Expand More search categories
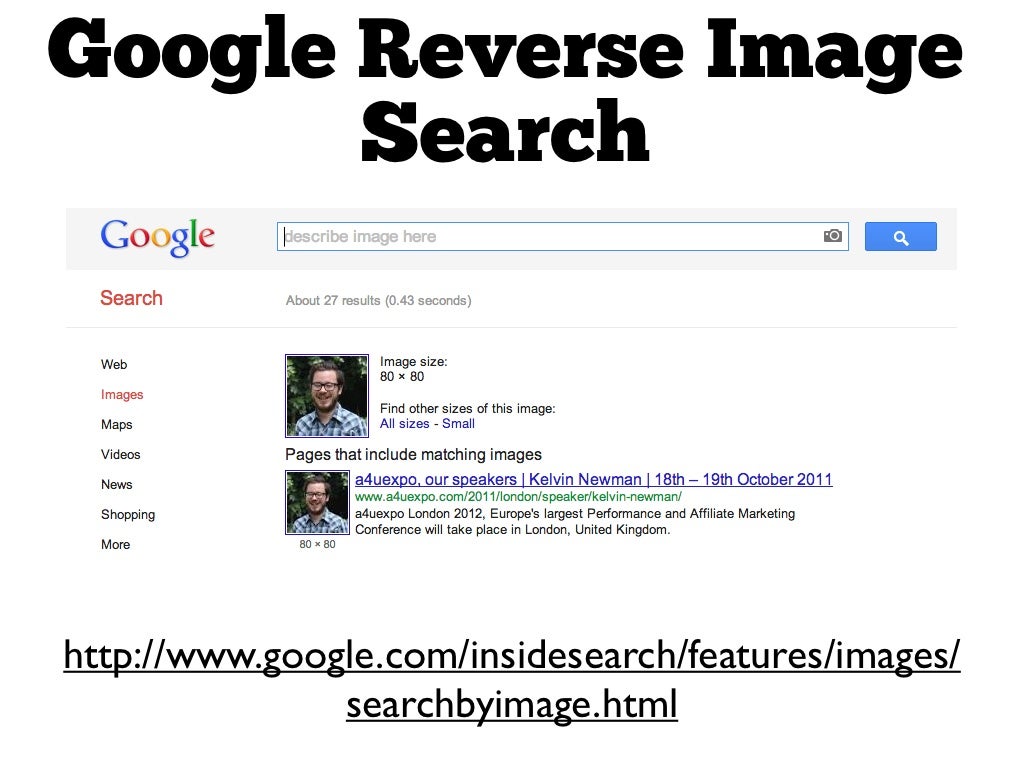The width and height of the screenshot is (1024, 768). click(115, 545)
